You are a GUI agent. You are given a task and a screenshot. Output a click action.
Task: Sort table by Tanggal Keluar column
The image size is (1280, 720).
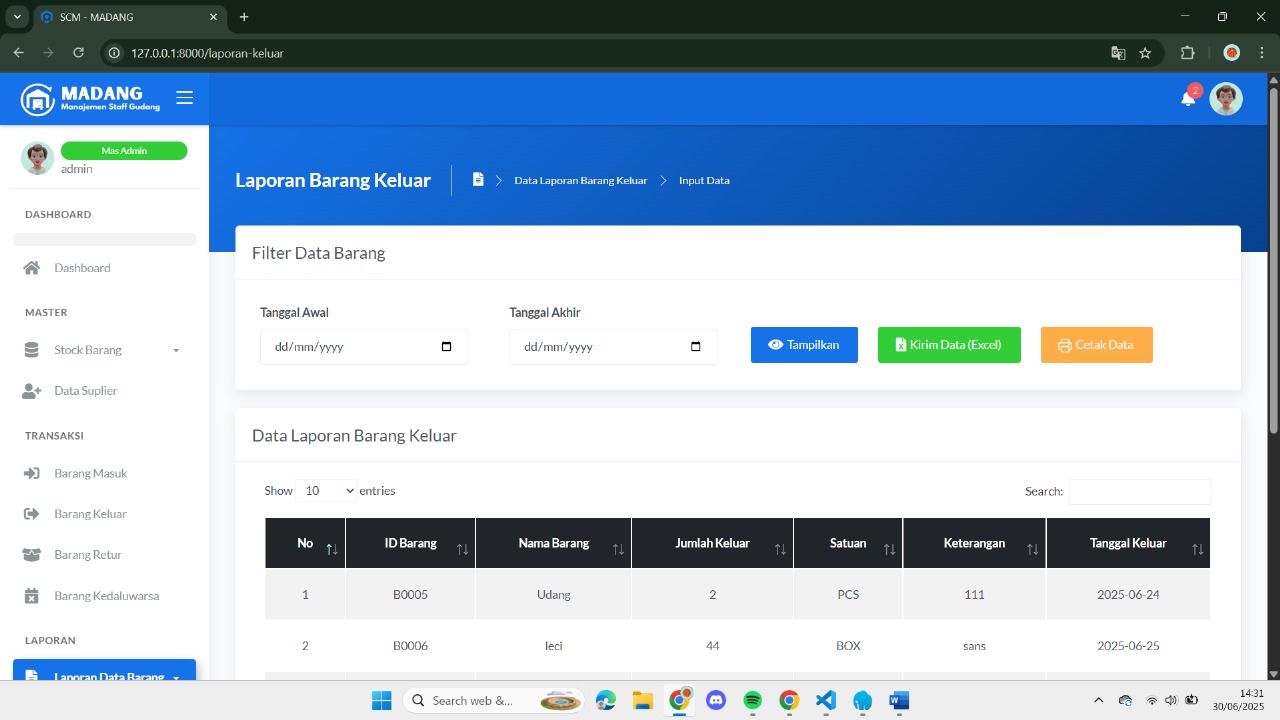(1128, 544)
